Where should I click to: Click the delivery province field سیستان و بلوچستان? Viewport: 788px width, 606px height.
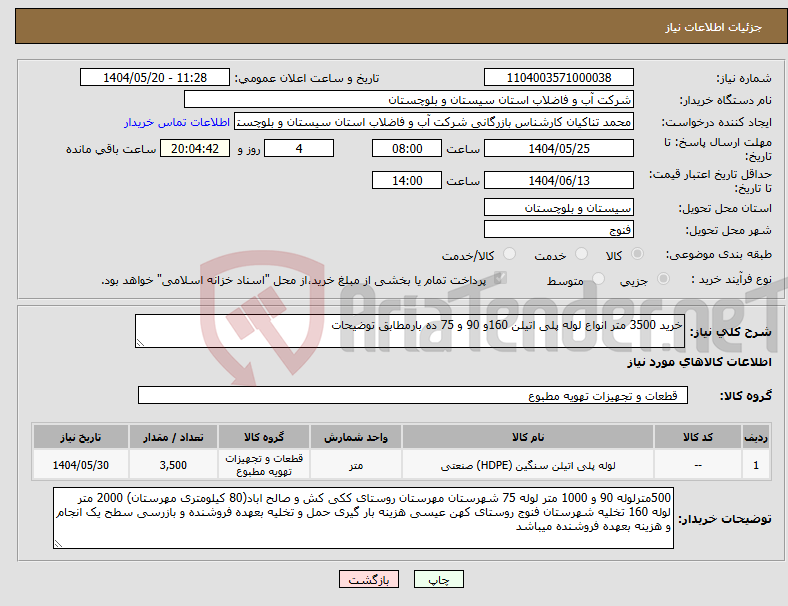click(558, 208)
